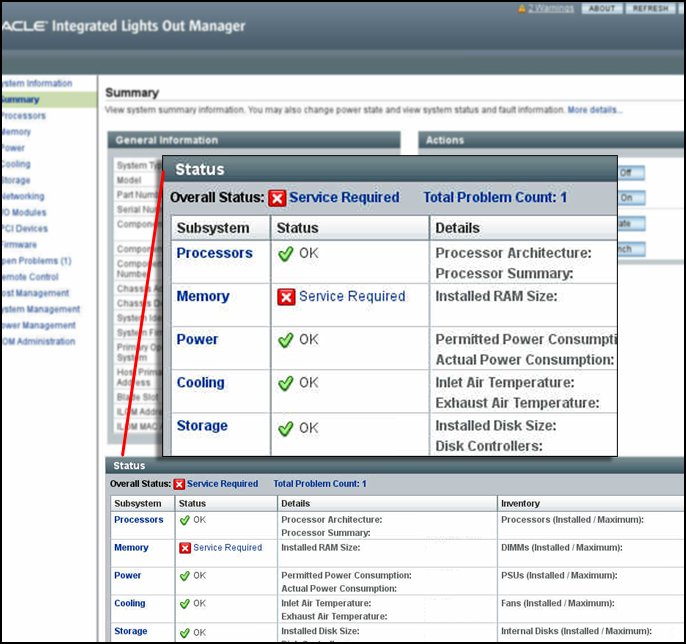Click Cooling subsystem link in enlarged callout
The height and width of the screenshot is (644, 686).
point(200,383)
